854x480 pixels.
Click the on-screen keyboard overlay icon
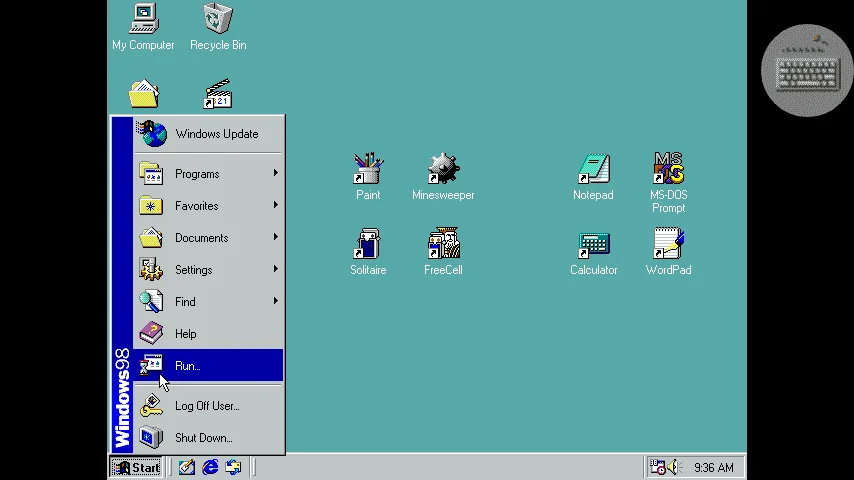pyautogui.click(x=807, y=70)
